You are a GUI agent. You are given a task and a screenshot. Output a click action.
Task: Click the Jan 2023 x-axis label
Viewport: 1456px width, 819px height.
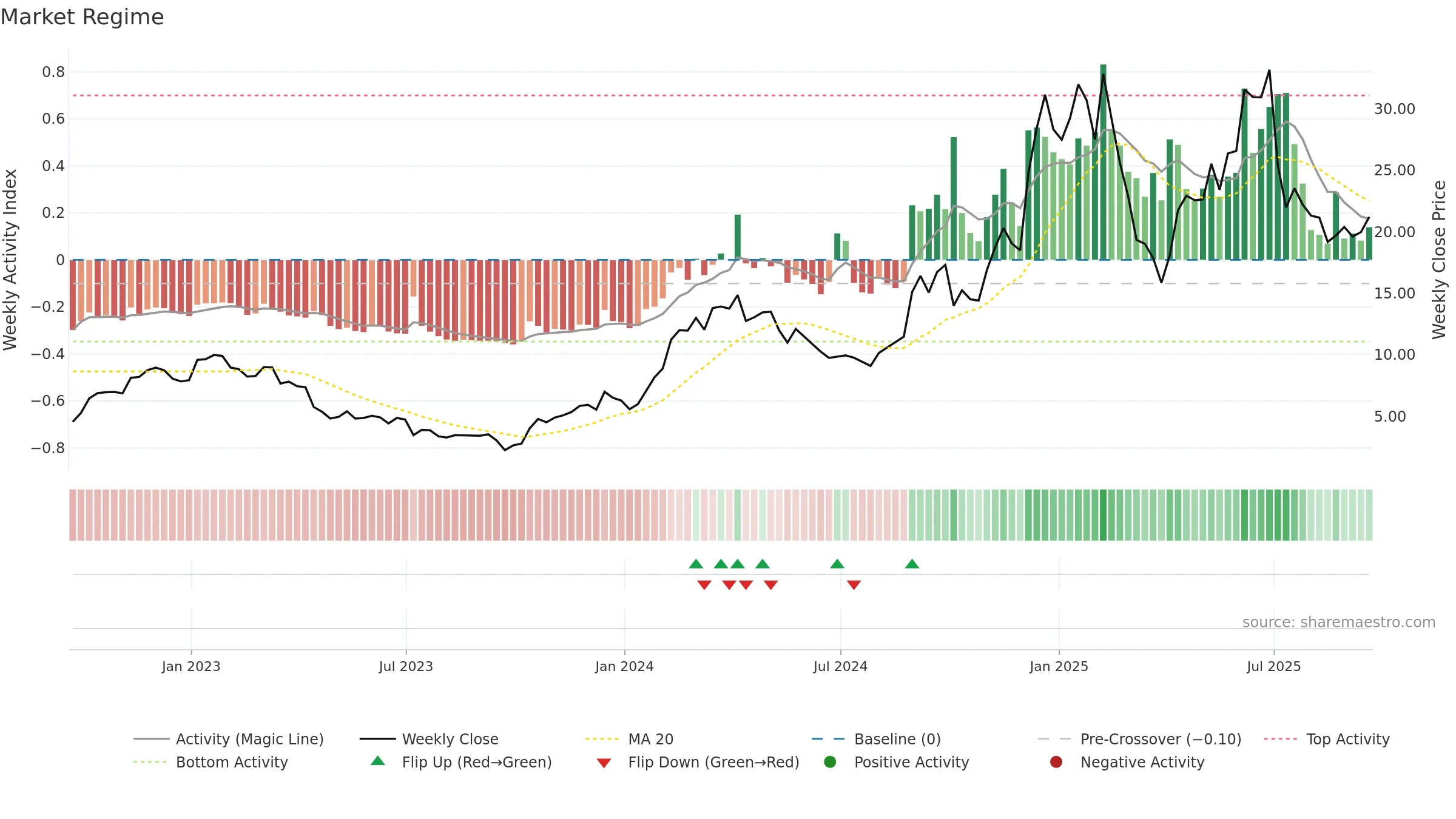point(191,666)
